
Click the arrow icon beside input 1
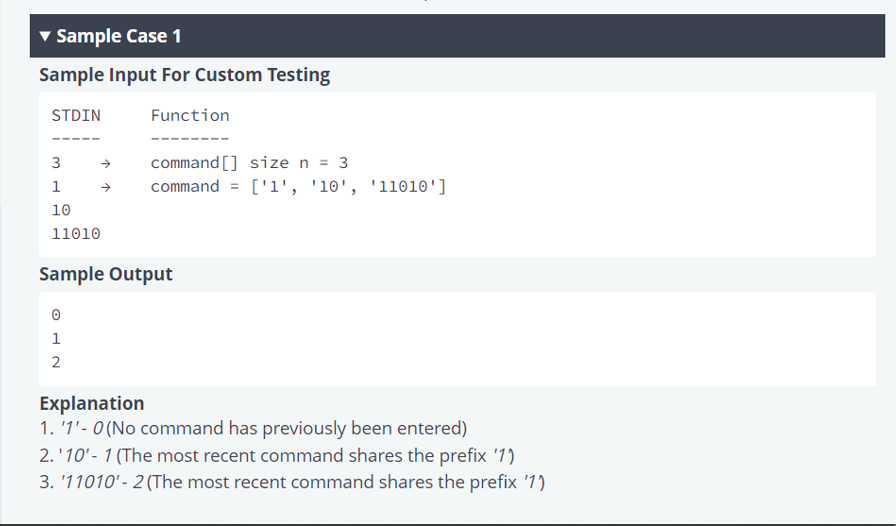(x=105, y=187)
